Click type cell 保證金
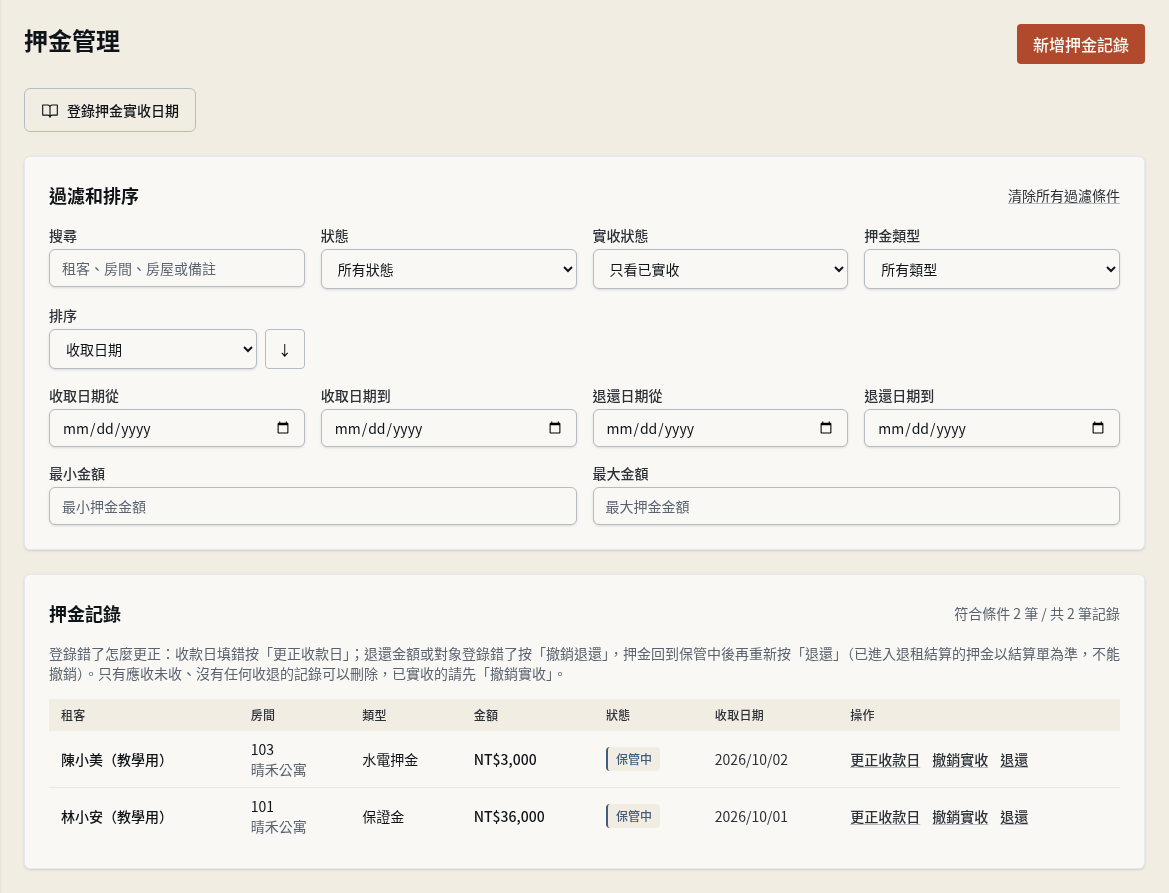 383,817
